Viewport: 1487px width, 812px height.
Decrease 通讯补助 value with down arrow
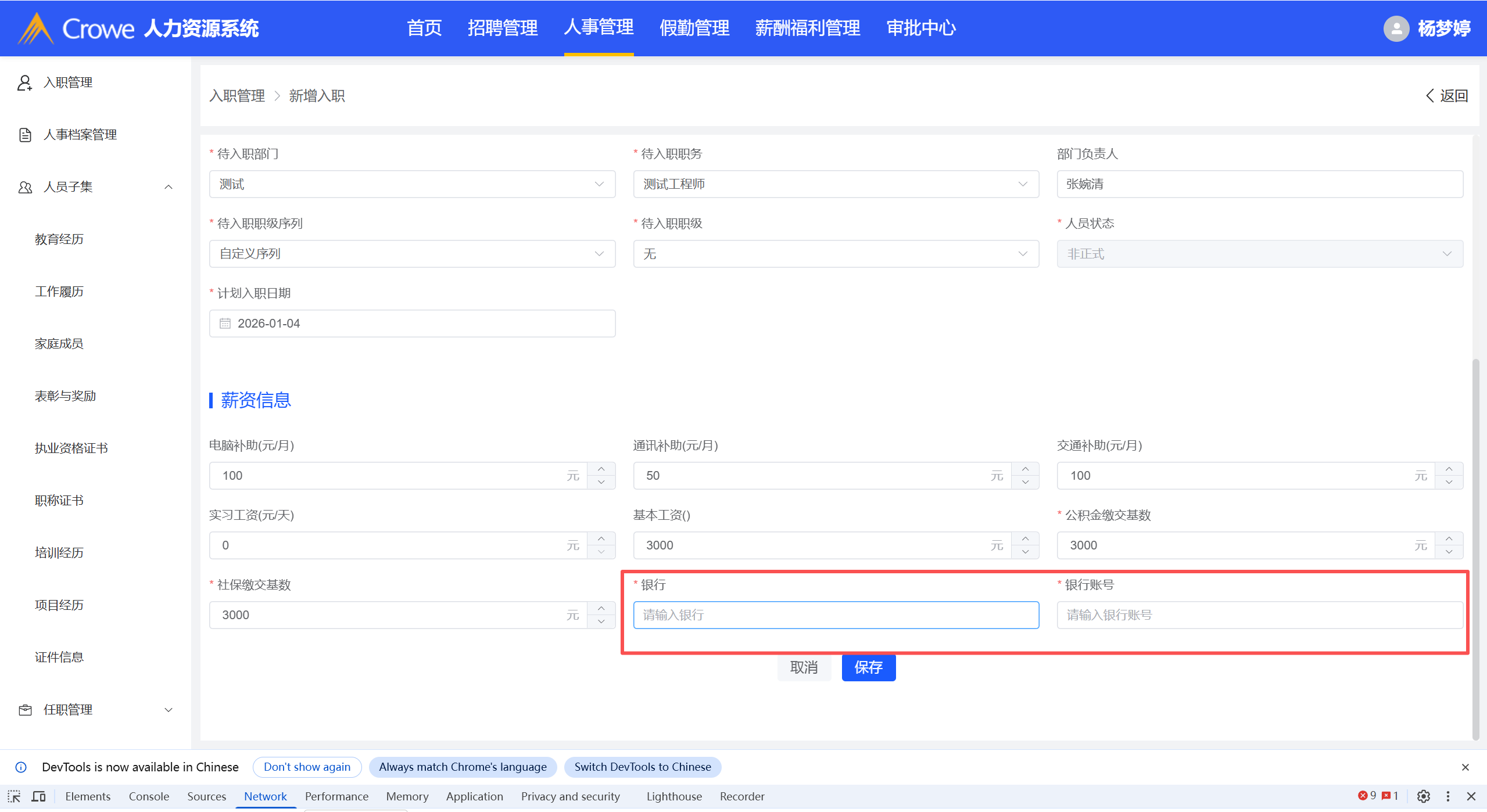[1025, 482]
